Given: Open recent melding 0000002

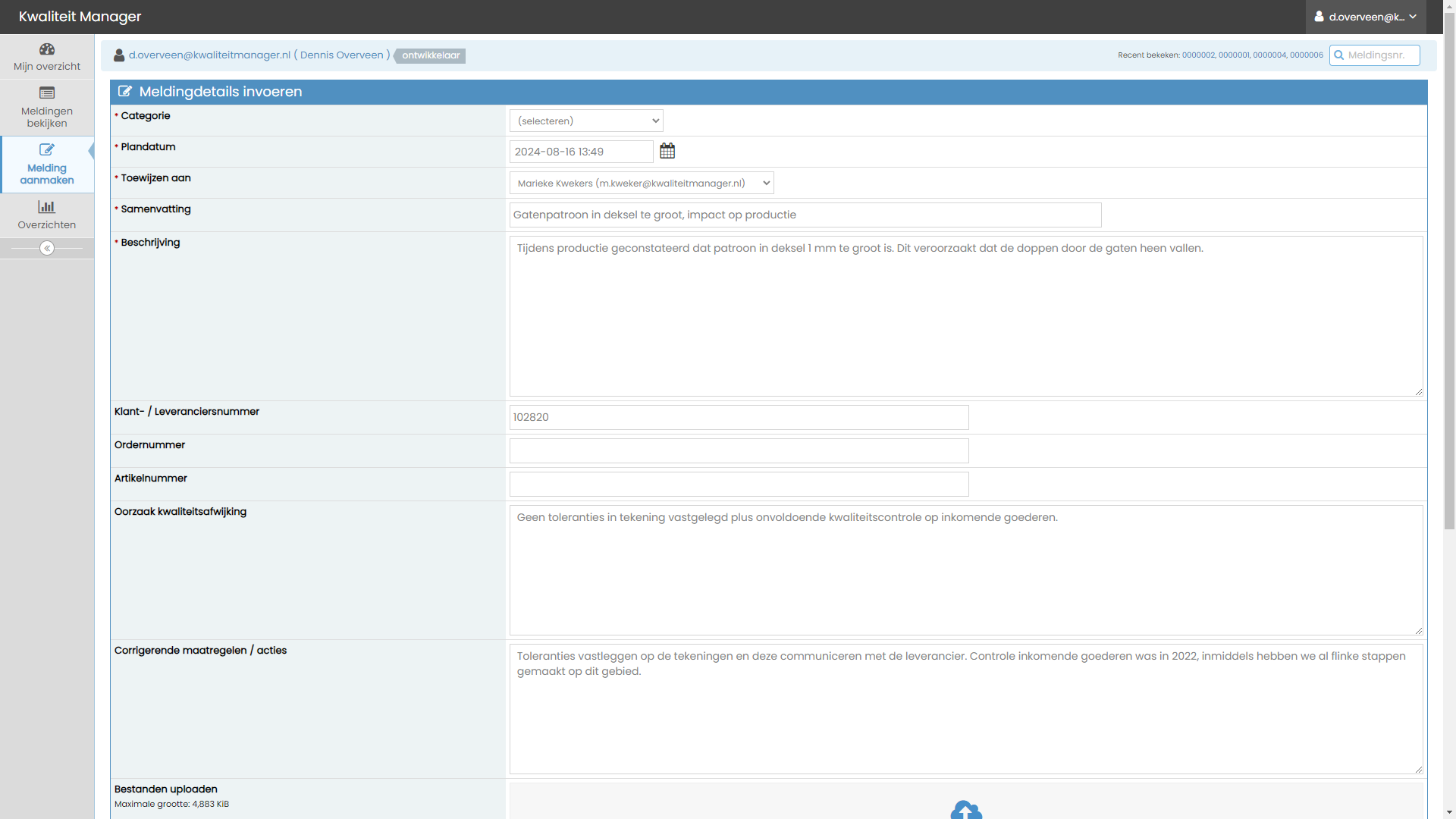Looking at the screenshot, I should point(1198,55).
